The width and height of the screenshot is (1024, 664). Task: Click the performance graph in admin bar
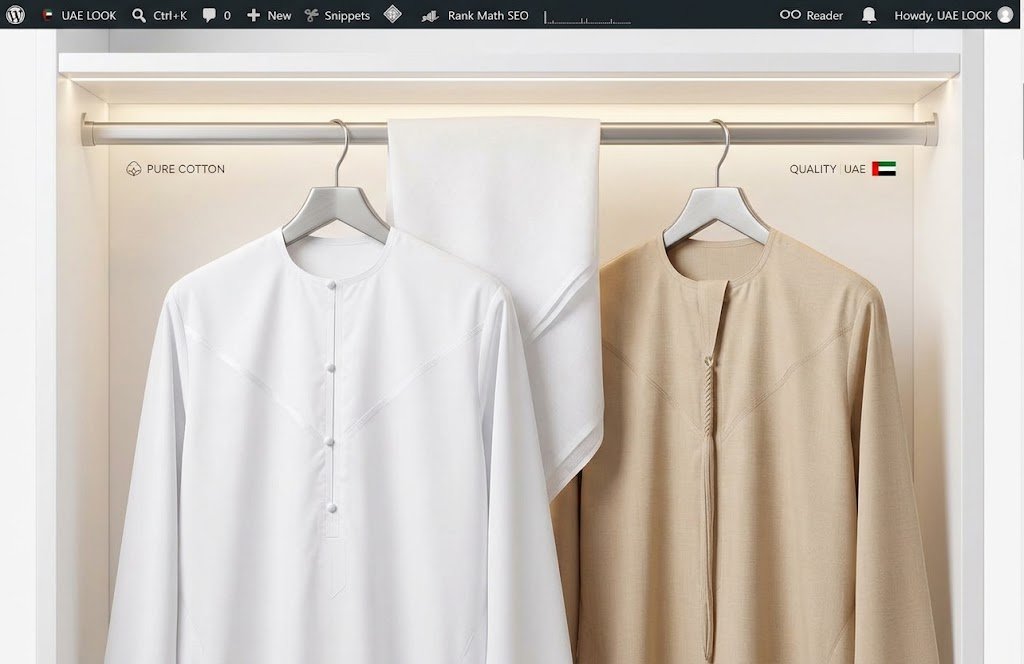coord(587,16)
